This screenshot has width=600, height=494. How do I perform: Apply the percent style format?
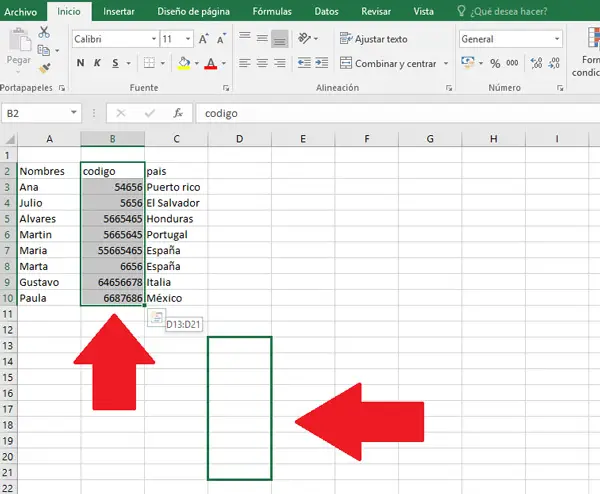click(x=495, y=64)
